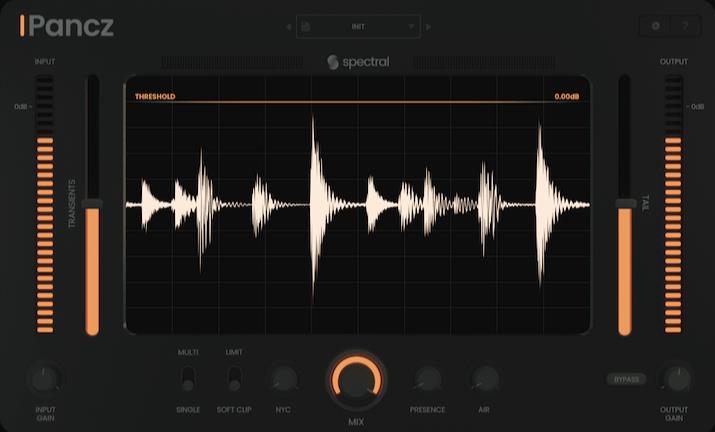Viewport: 715px width, 432px height.
Task: Click the output meter 0dB marker
Action: pyautogui.click(x=697, y=107)
